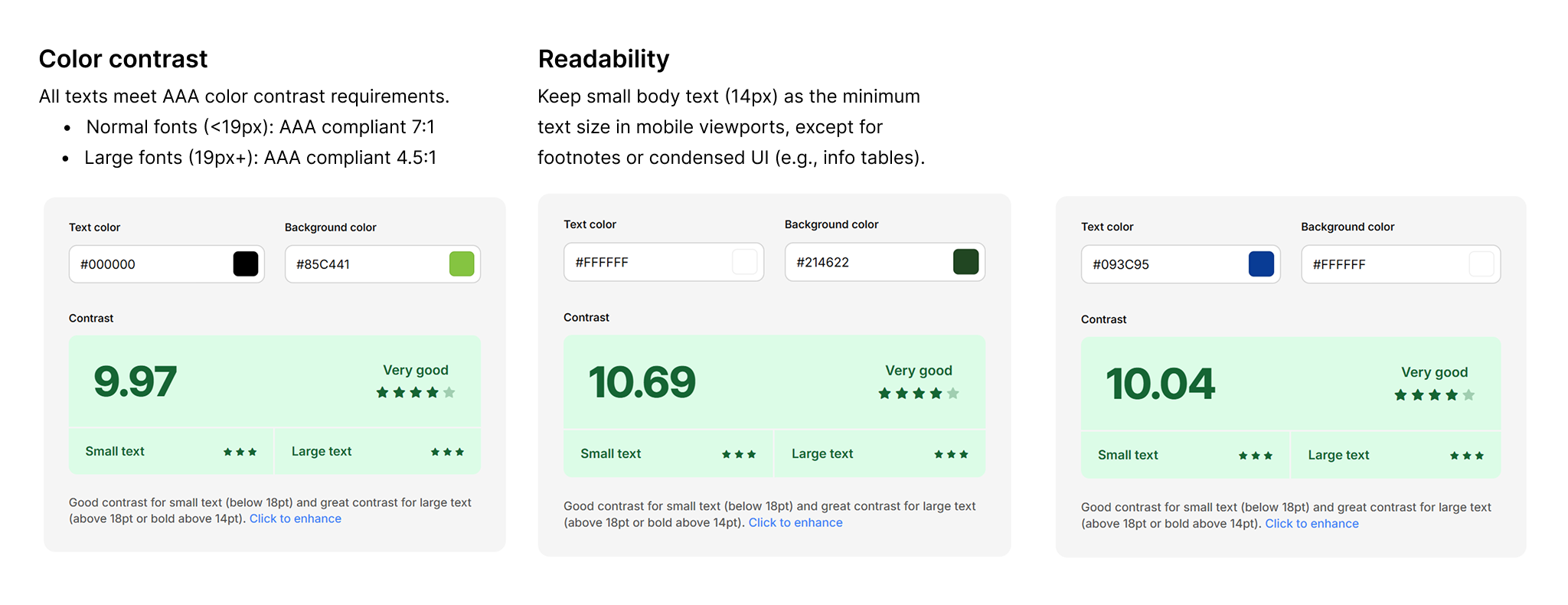Click the Background color label above #214622
The width and height of the screenshot is (1568, 605).
[831, 224]
